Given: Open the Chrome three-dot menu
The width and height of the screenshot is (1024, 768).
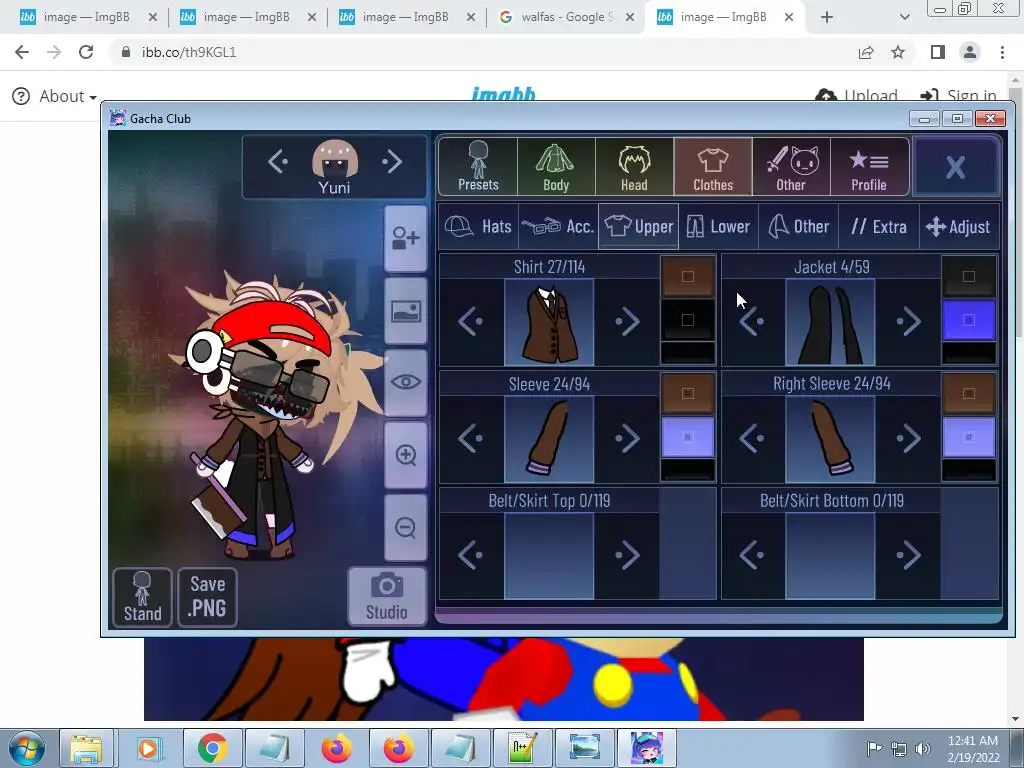Looking at the screenshot, I should (x=1002, y=52).
